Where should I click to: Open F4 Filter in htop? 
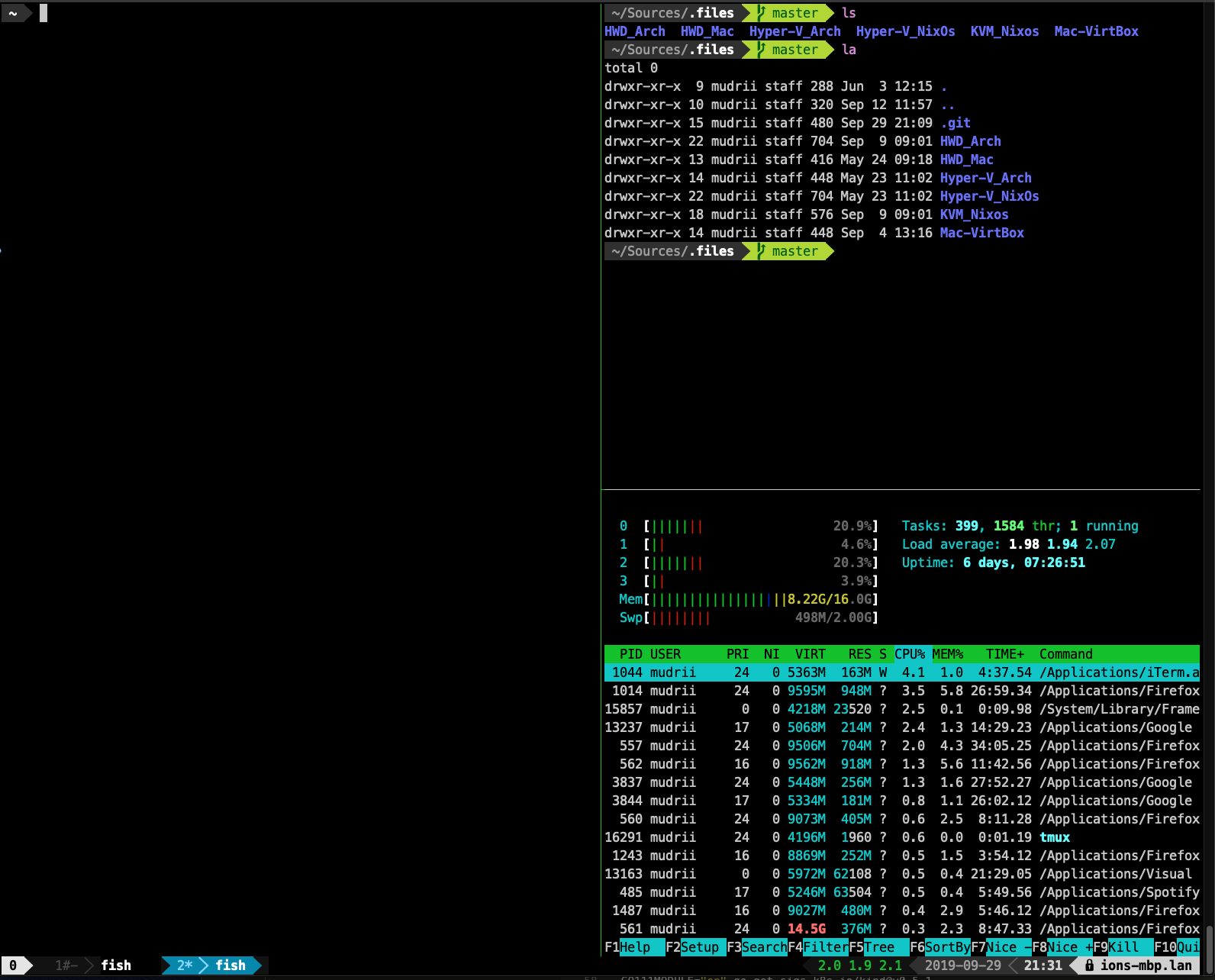coord(817,947)
